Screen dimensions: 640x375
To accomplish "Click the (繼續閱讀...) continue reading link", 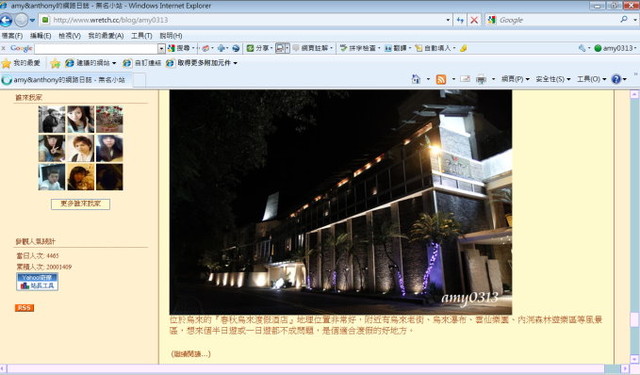I will pyautogui.click(x=191, y=354).
